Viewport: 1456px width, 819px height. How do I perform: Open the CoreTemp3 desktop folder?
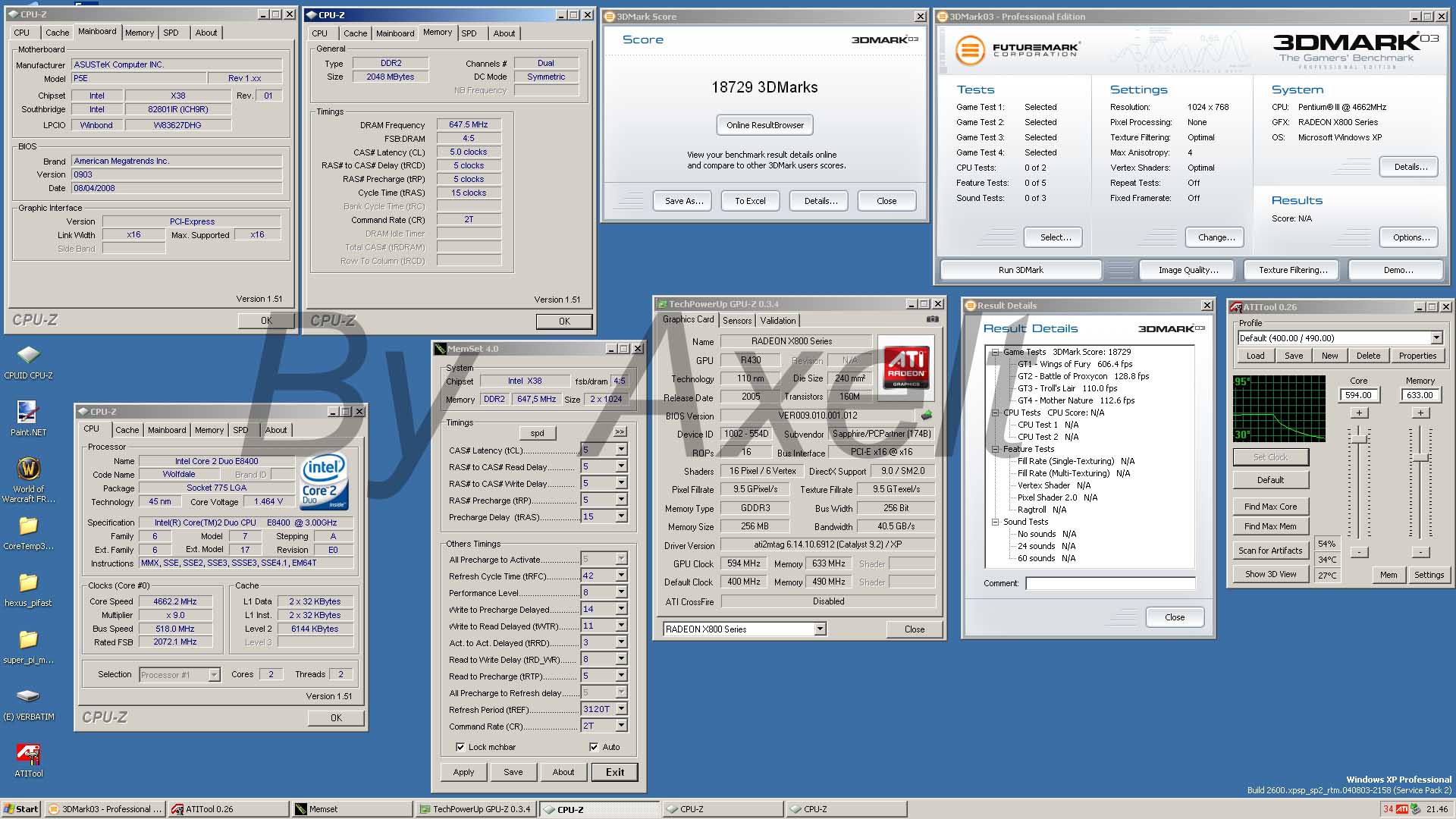tap(28, 532)
